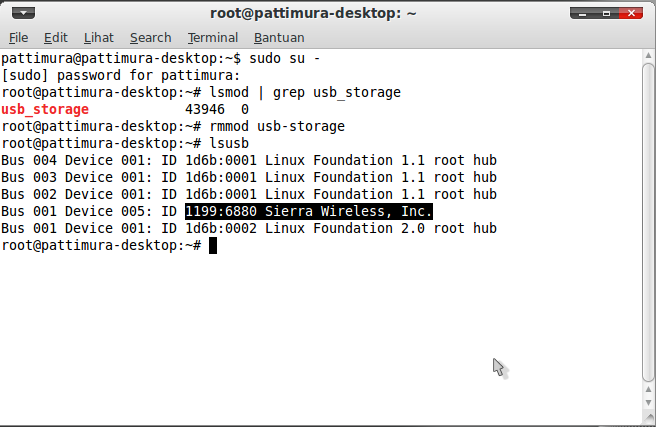Open the Terminal menu
Viewport: 656px width, 427px height.
click(x=212, y=38)
